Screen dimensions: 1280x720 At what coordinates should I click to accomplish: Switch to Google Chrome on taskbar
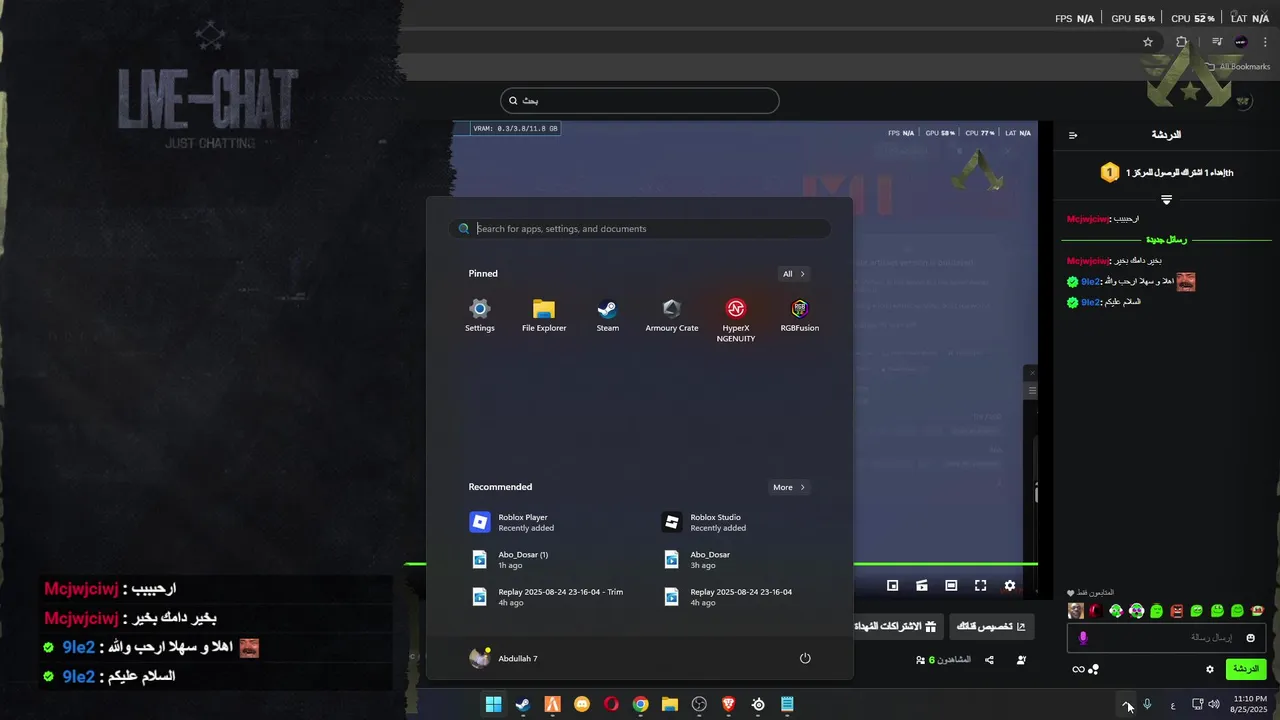pos(640,704)
